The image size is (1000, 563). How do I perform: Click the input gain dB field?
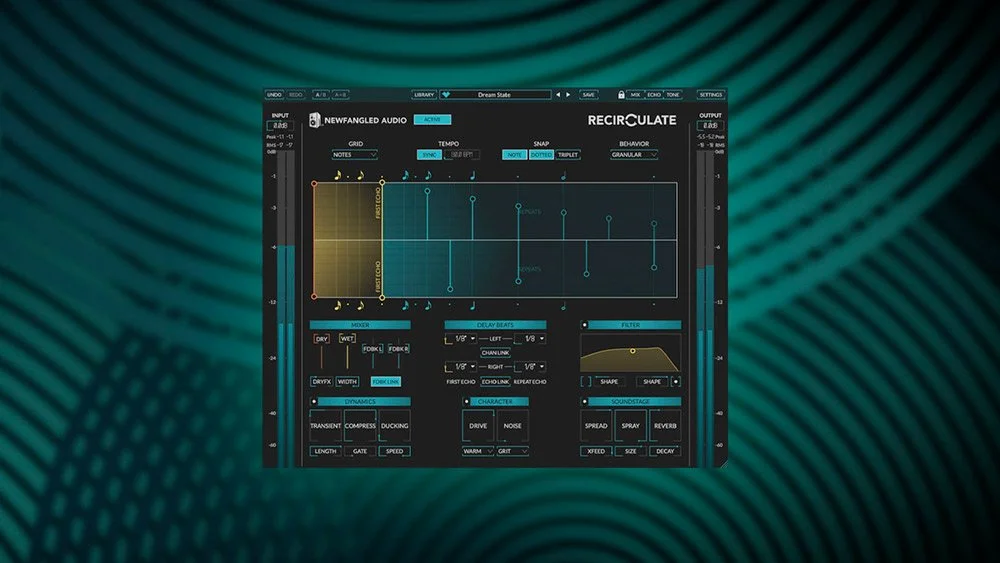tap(280, 126)
